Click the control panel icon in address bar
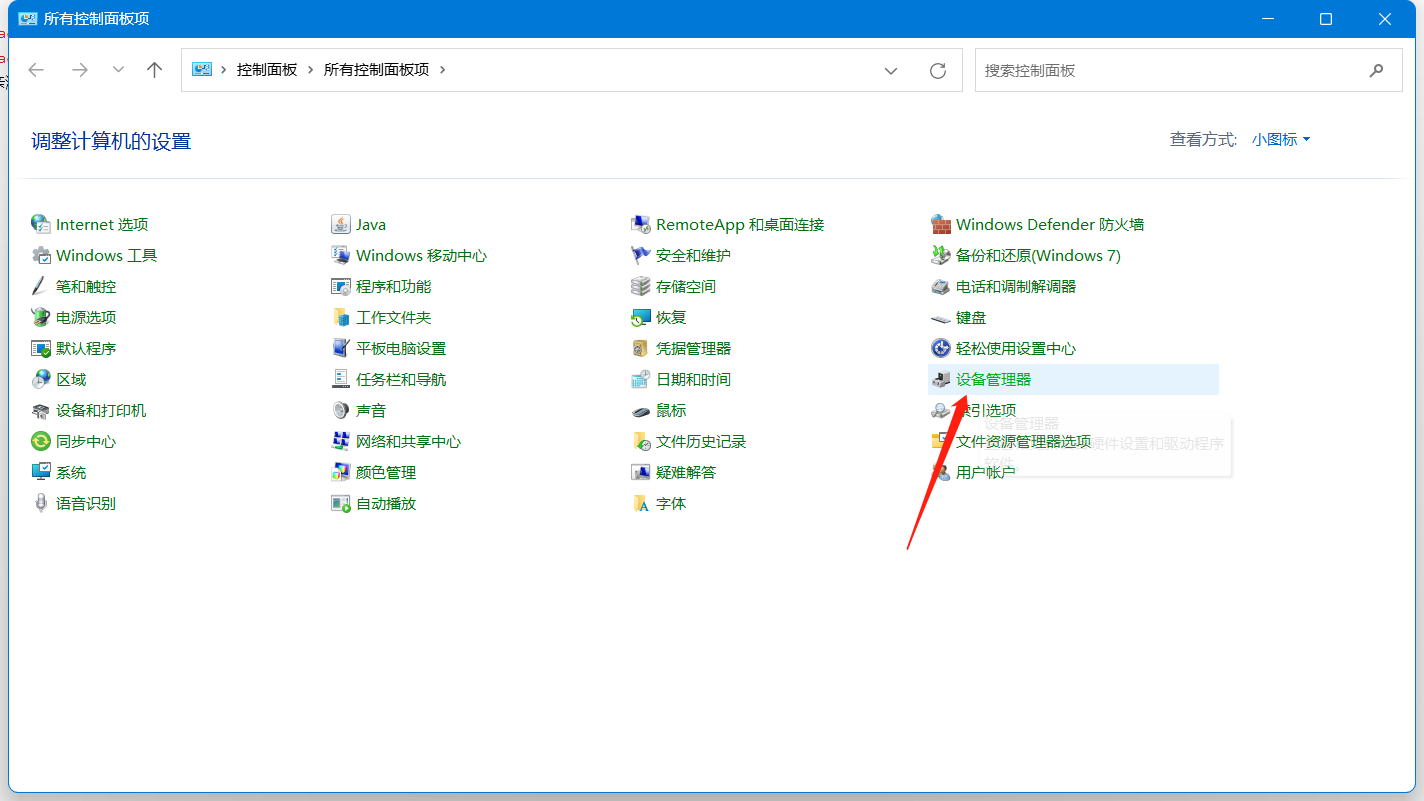Screen dimensions: 1424x801 (x=202, y=70)
